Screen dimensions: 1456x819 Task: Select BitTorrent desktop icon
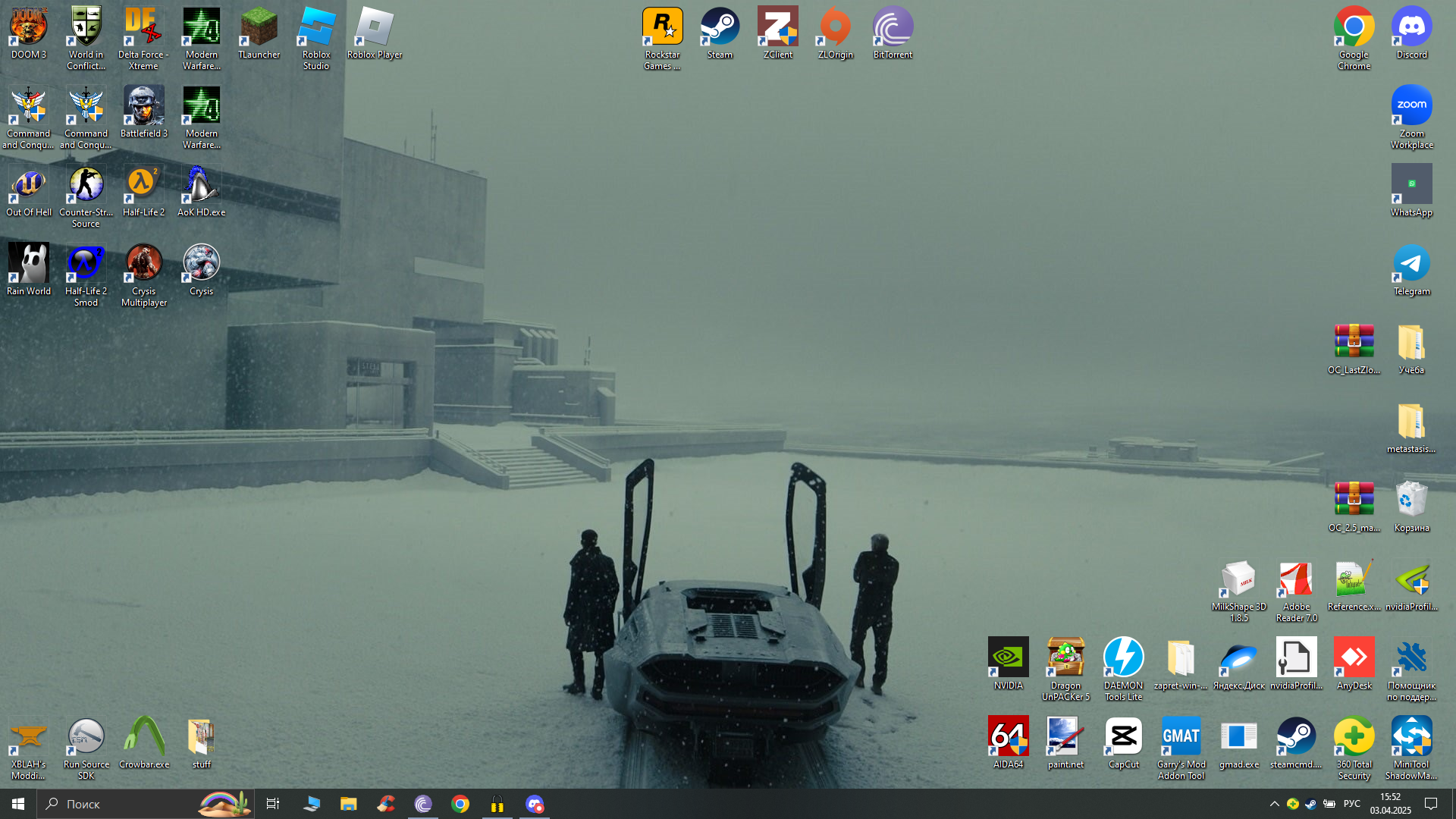[x=893, y=34]
